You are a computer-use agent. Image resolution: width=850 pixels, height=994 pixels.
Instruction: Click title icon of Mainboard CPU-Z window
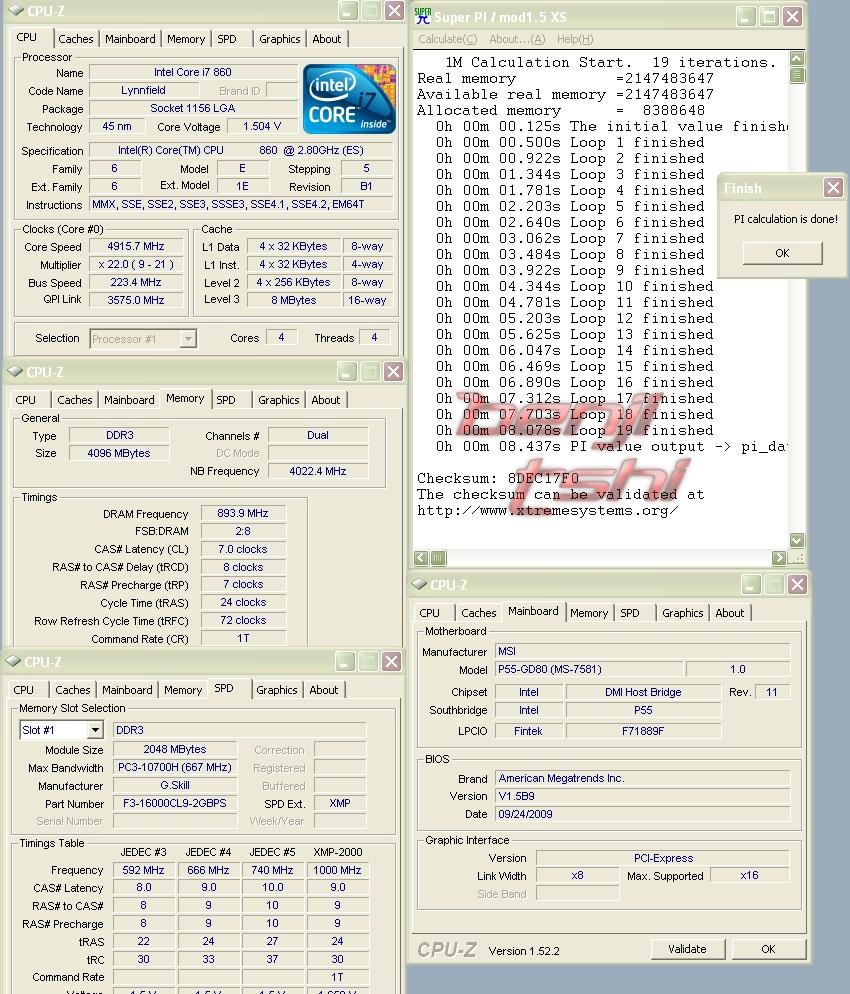[419, 584]
